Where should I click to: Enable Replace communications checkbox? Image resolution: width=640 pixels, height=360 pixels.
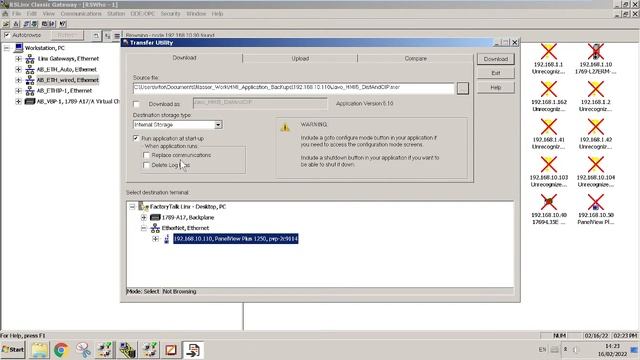pos(147,155)
